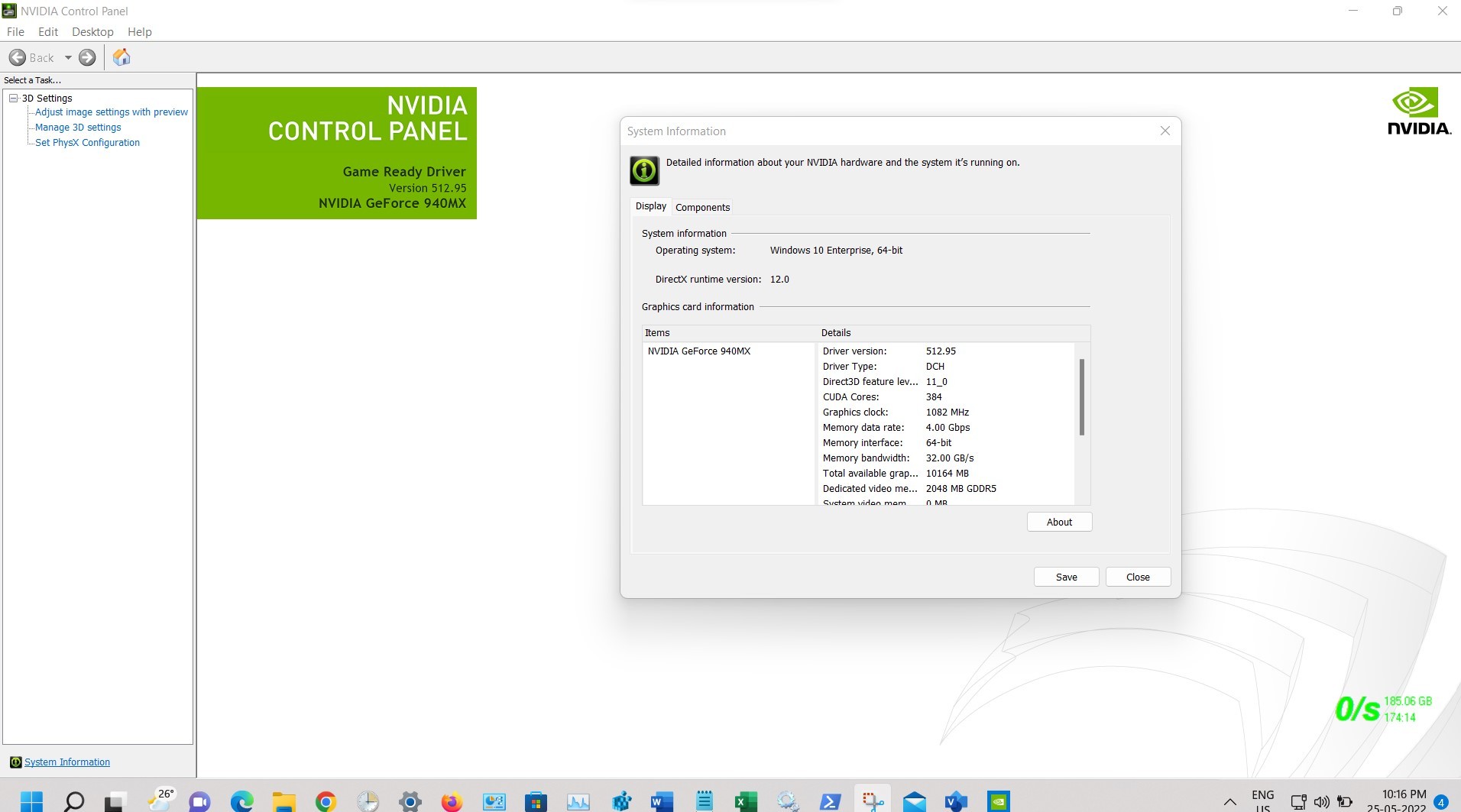1461x812 pixels.
Task: Click the Save button
Action: [x=1066, y=577]
